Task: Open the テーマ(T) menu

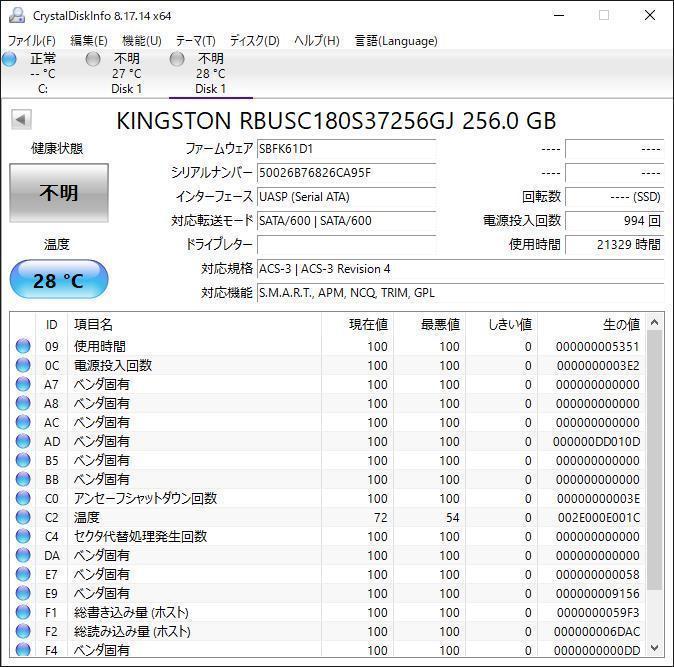Action: point(196,41)
